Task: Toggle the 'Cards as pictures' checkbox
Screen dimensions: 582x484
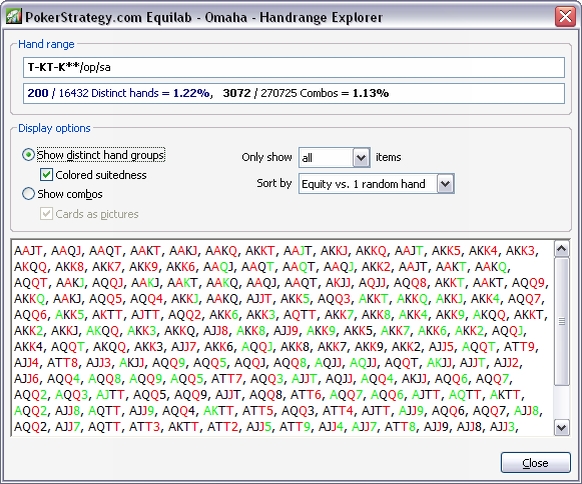Action: [x=46, y=214]
